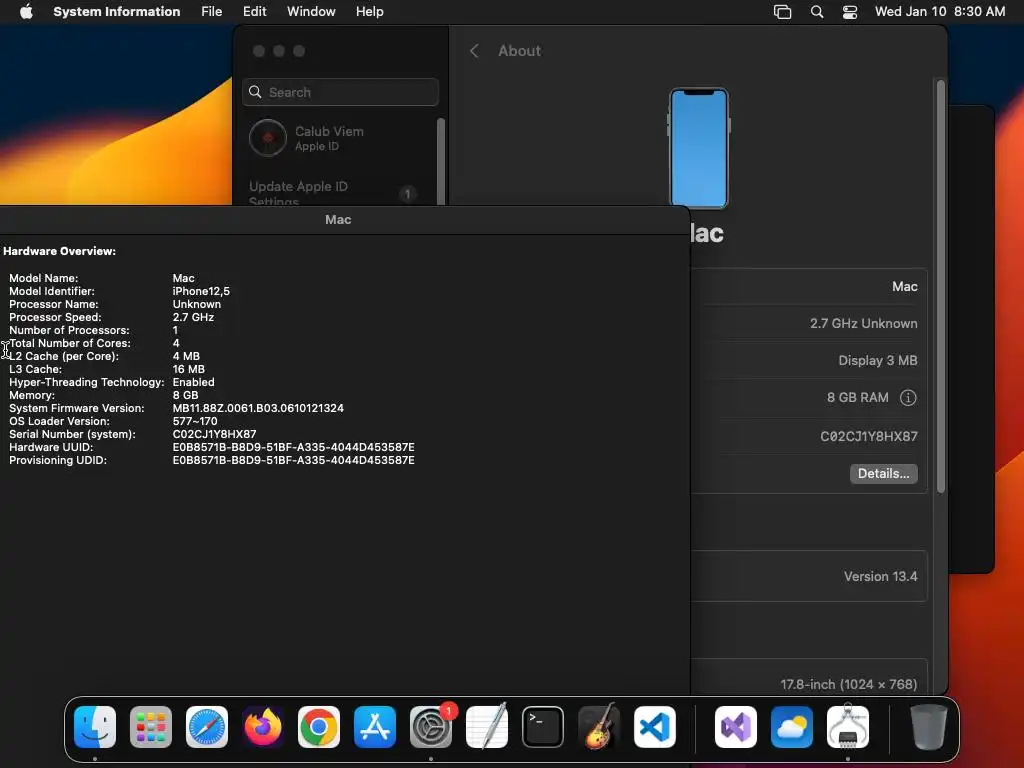1024x768 pixels.
Task: Open the App Store from the Dock
Action: click(375, 727)
